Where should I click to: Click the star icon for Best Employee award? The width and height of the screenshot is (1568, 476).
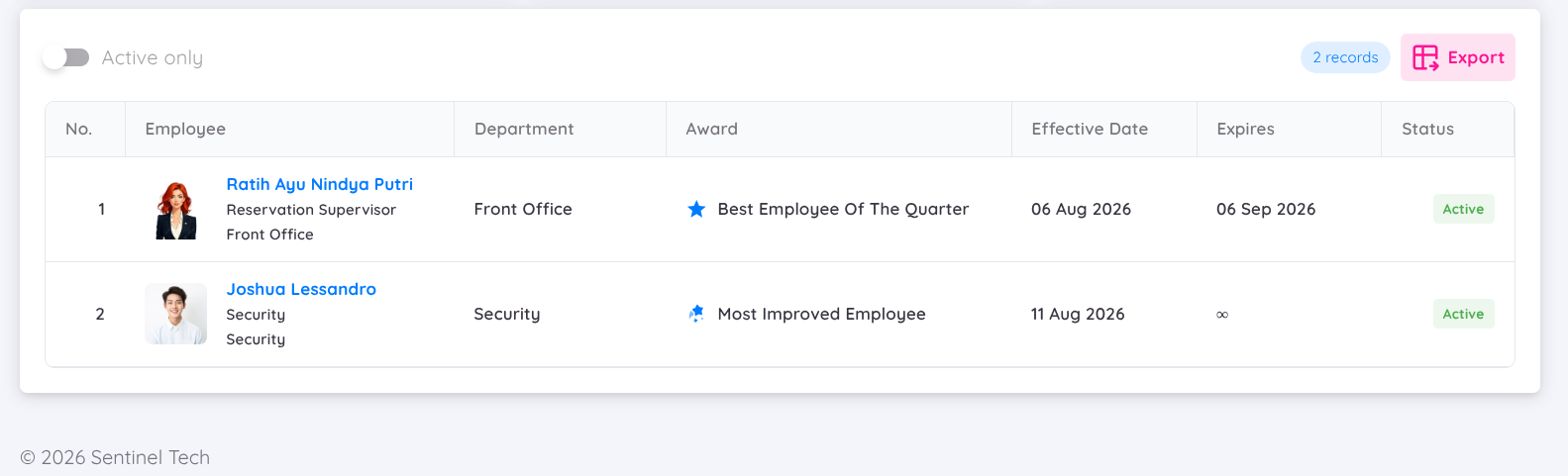[696, 209]
